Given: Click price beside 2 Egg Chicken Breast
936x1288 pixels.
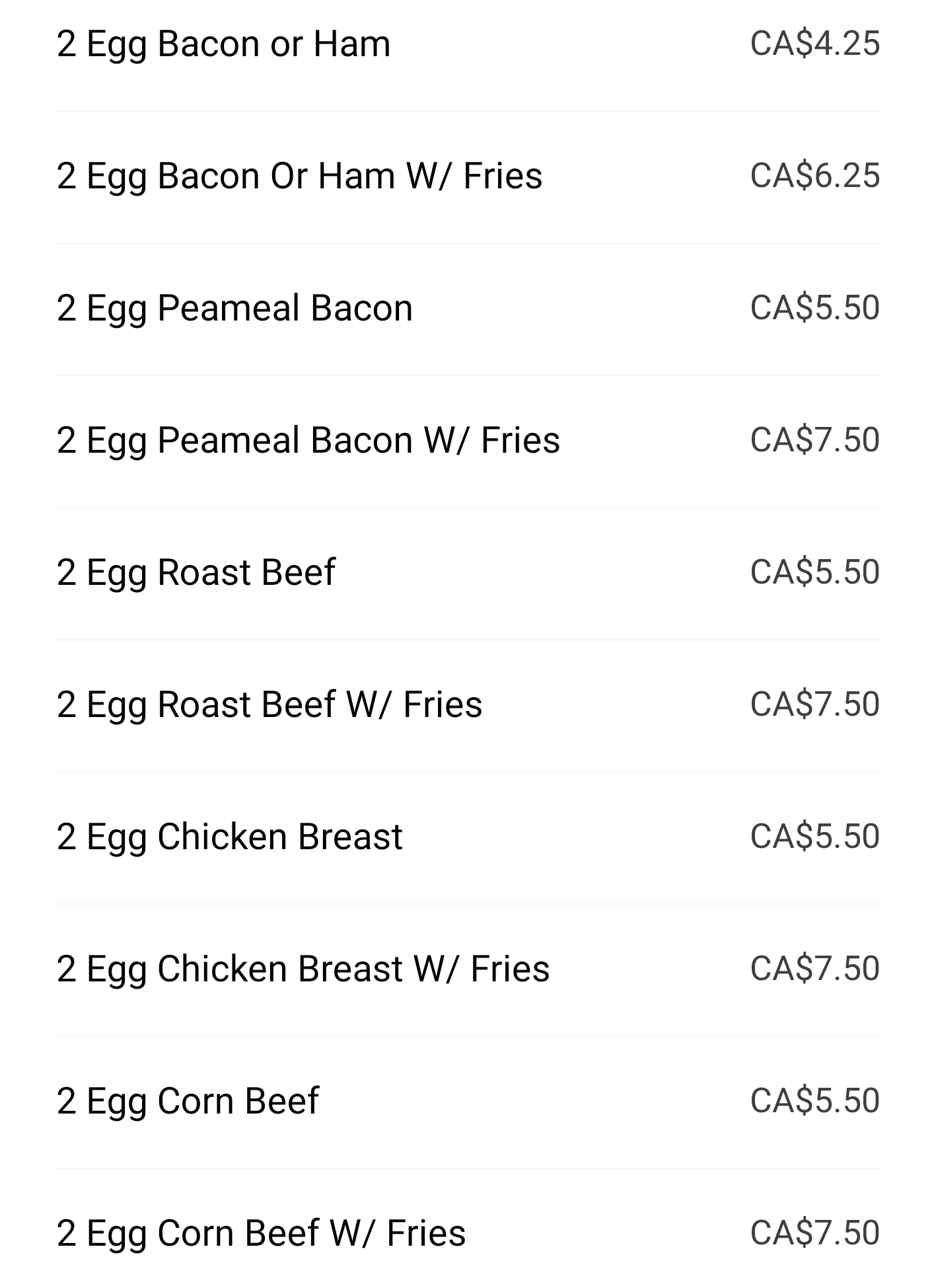Looking at the screenshot, I should (x=814, y=837).
